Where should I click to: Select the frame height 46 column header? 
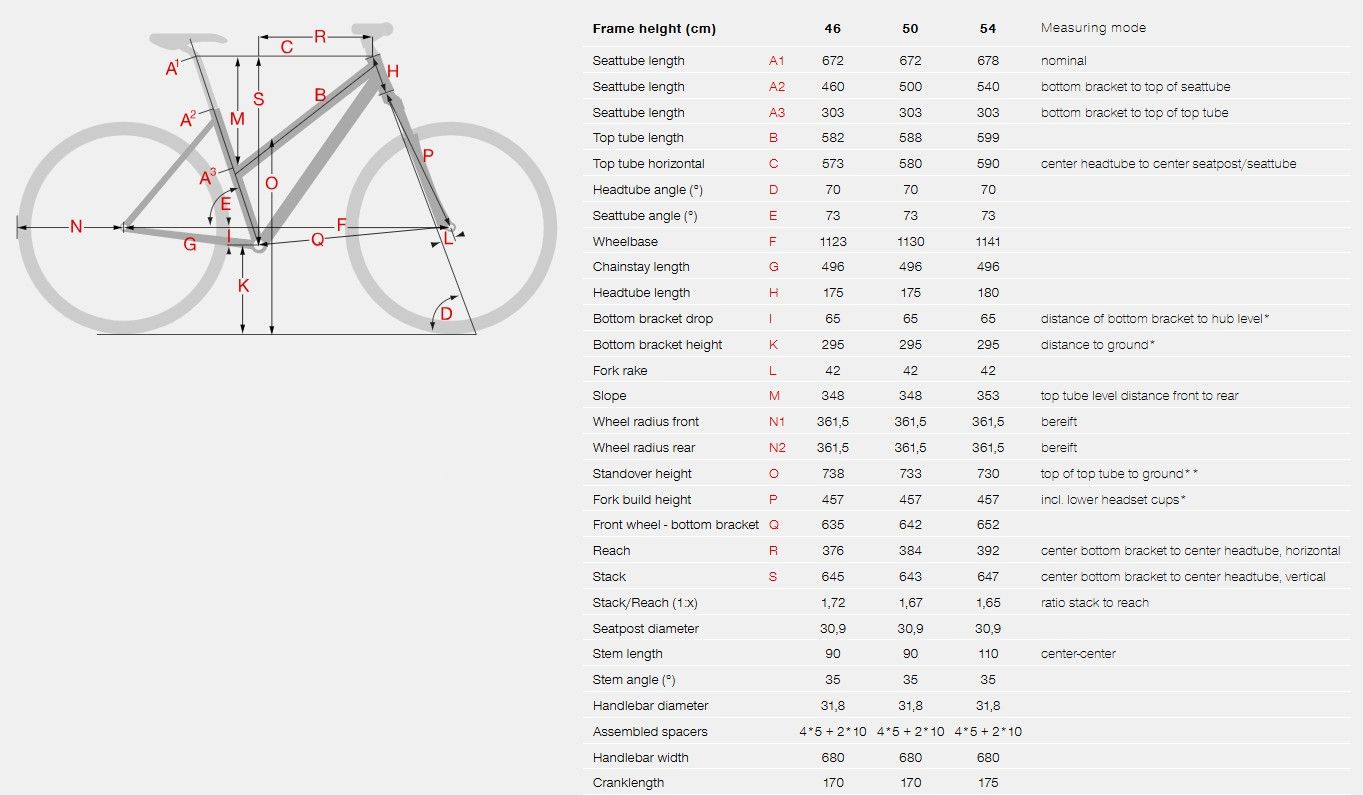[832, 29]
